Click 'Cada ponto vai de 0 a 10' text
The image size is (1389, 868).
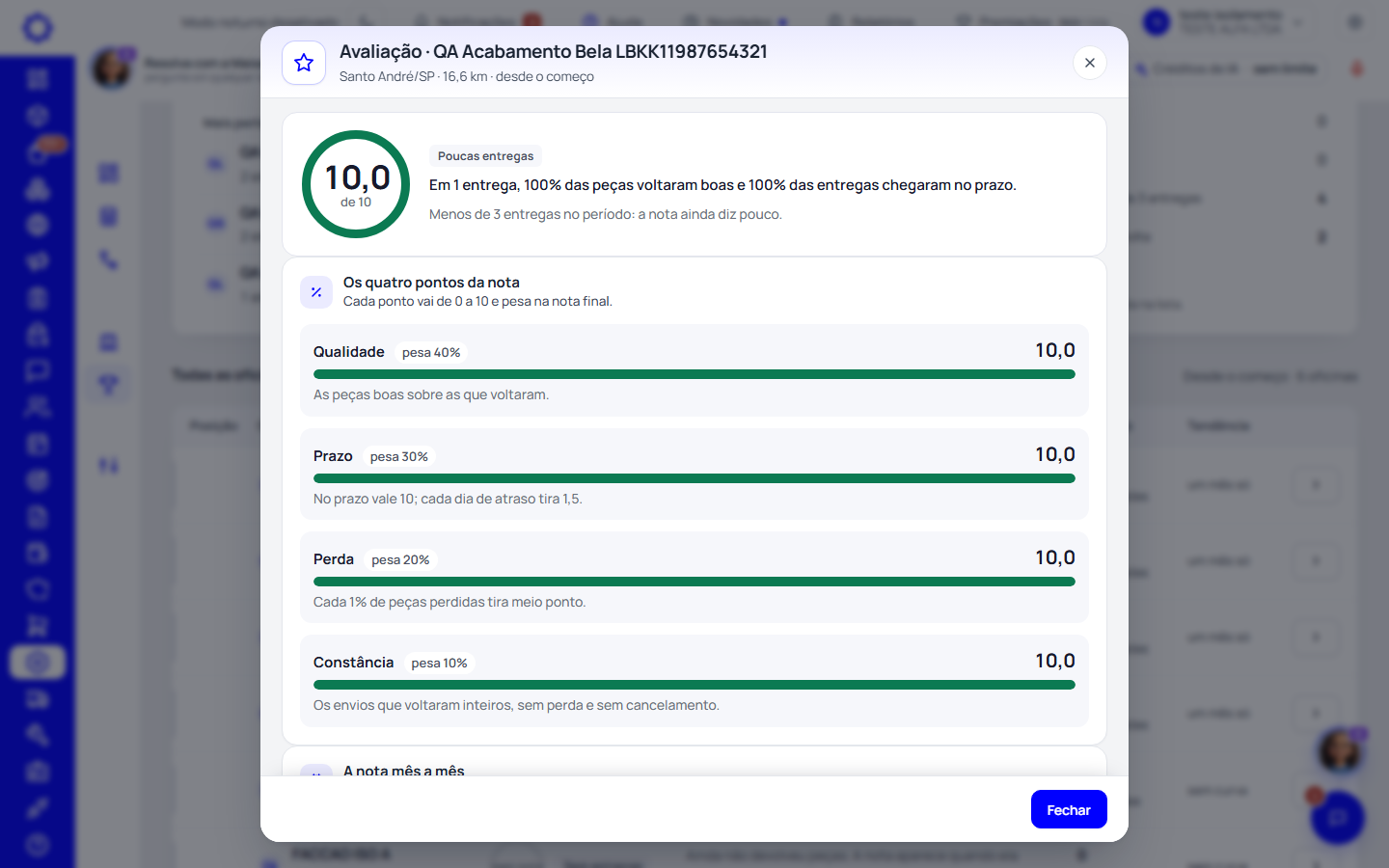point(477,301)
